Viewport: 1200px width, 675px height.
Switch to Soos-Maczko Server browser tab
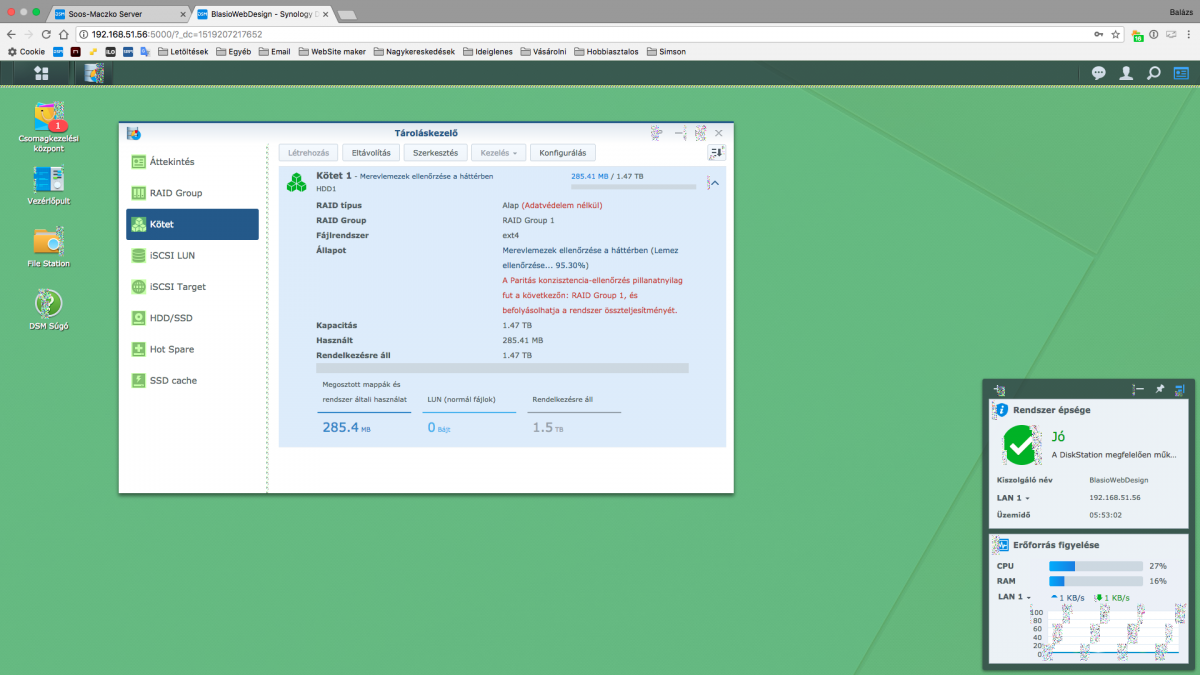pyautogui.click(x=118, y=14)
